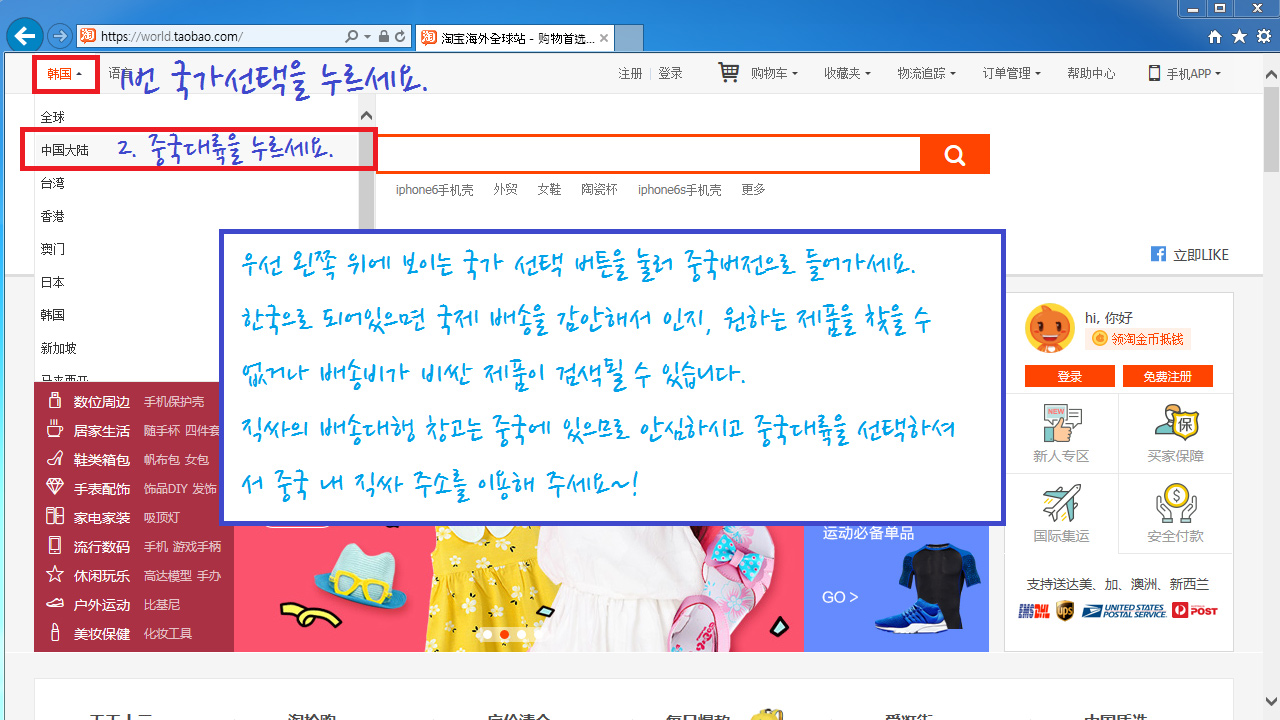Click the 数位周边 category icon
The height and width of the screenshot is (720, 1280).
coord(55,401)
